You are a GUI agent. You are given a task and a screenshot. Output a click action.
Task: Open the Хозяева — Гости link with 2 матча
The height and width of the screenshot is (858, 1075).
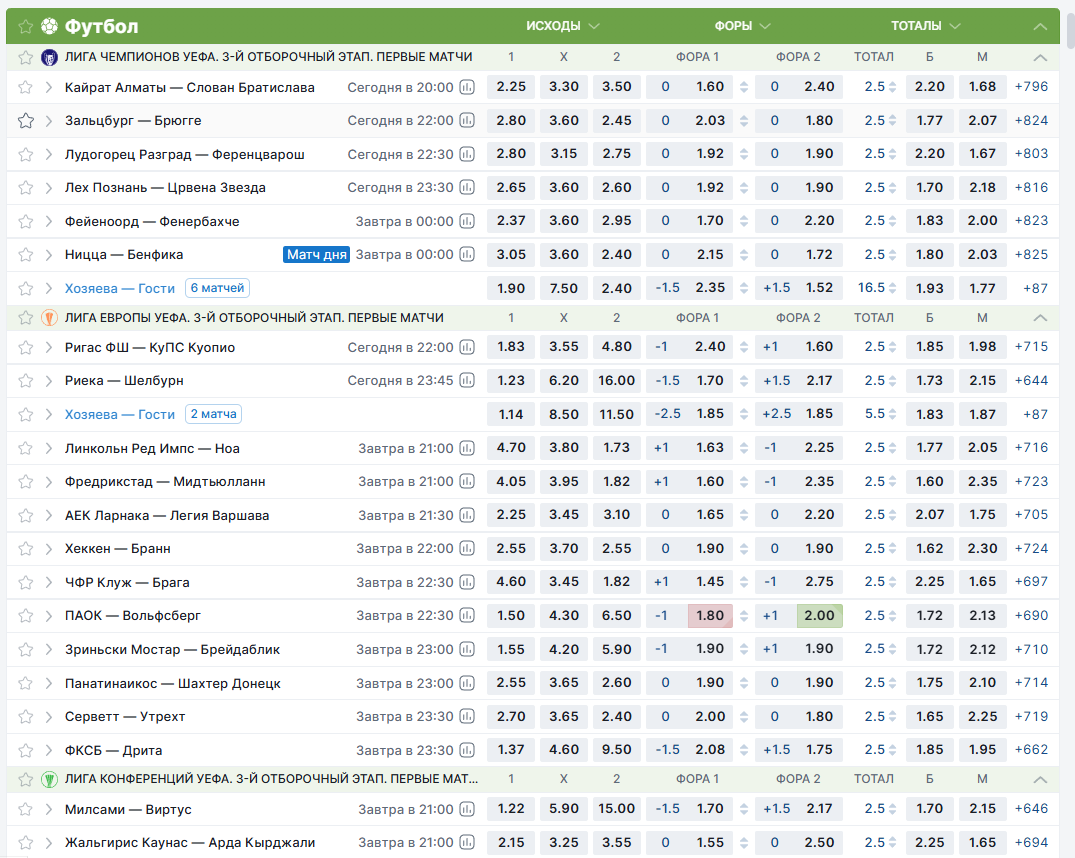click(120, 415)
